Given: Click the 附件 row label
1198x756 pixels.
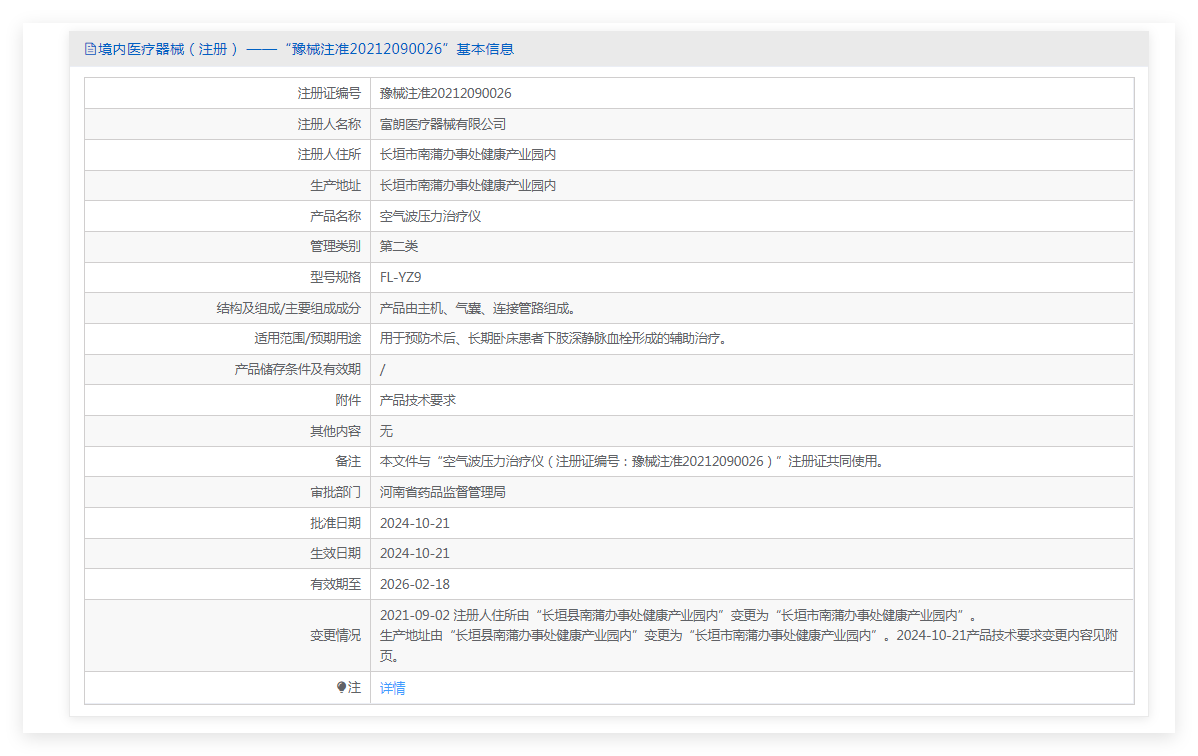Looking at the screenshot, I should click(348, 400).
